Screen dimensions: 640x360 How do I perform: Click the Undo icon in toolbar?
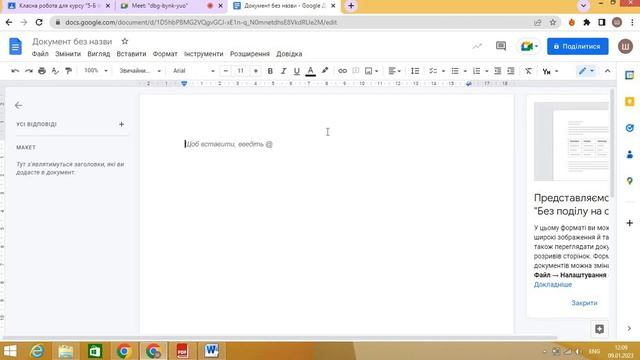(x=15, y=71)
